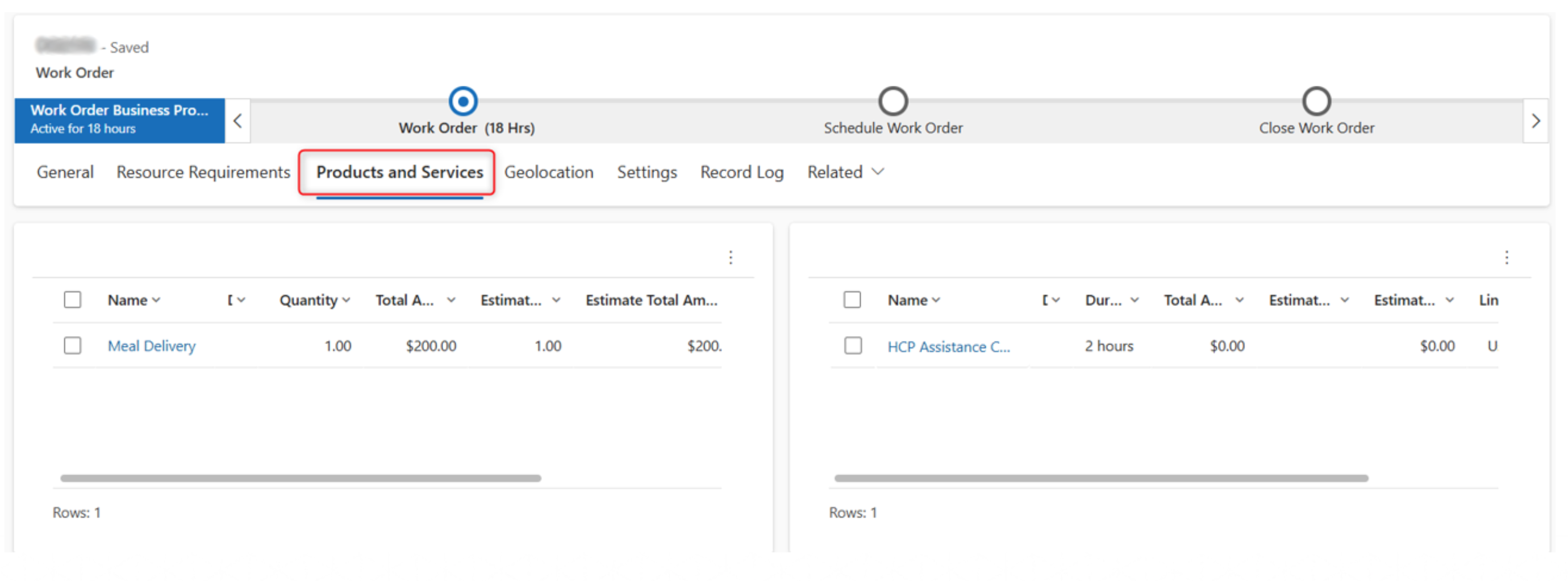Tick the Meal Delivery row checkbox
The image size is (1568, 581).
(x=73, y=346)
